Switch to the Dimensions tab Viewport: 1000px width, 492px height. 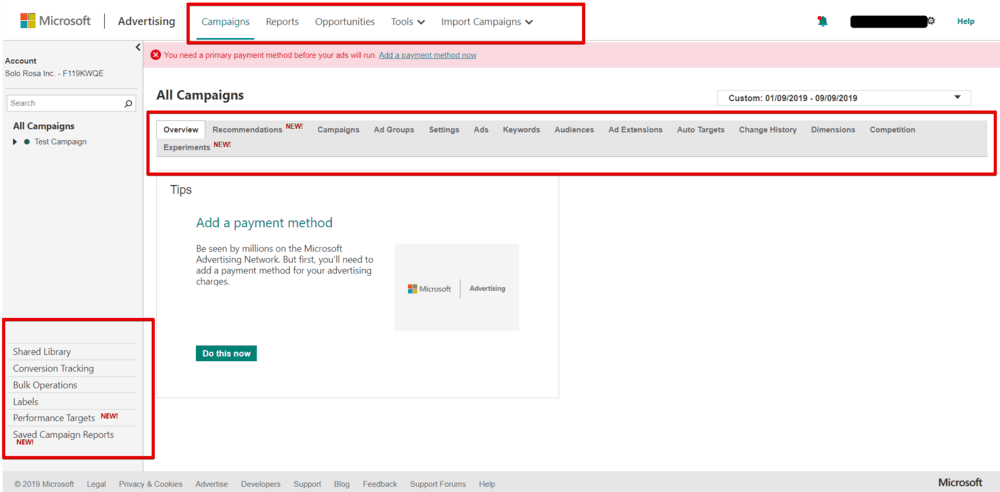pos(833,130)
